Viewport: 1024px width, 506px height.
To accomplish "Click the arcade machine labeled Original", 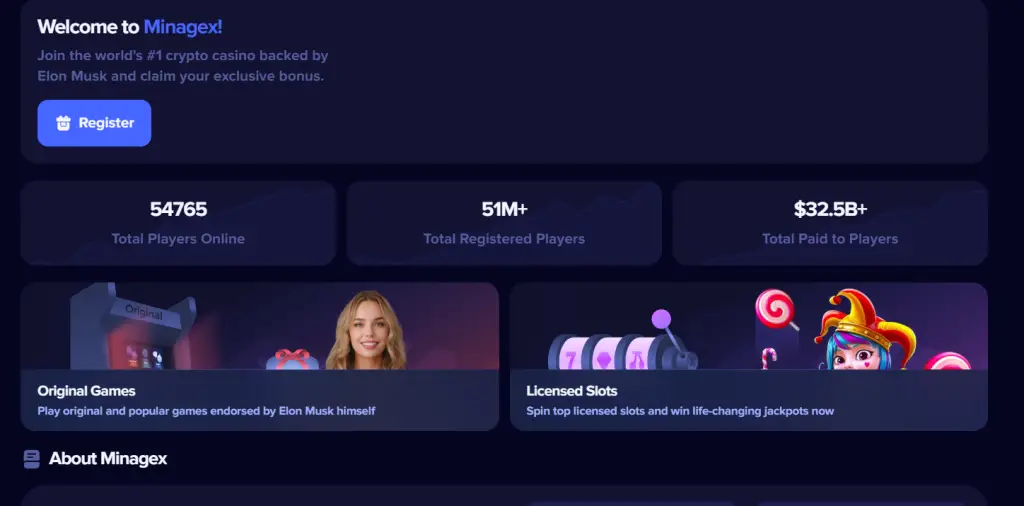I will click(133, 326).
